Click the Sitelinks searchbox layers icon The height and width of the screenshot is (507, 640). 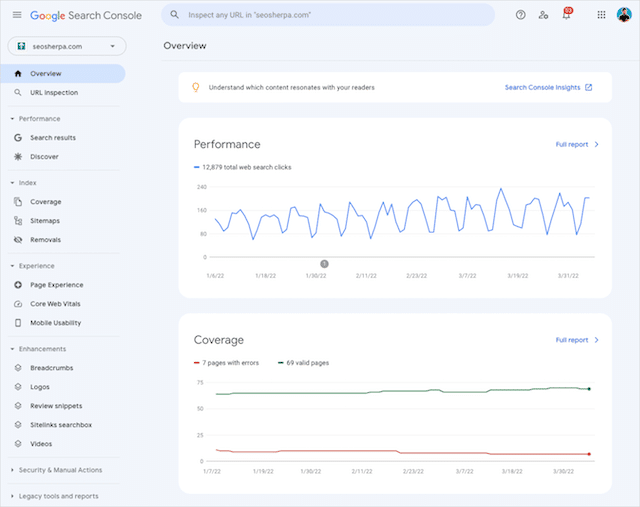18,425
